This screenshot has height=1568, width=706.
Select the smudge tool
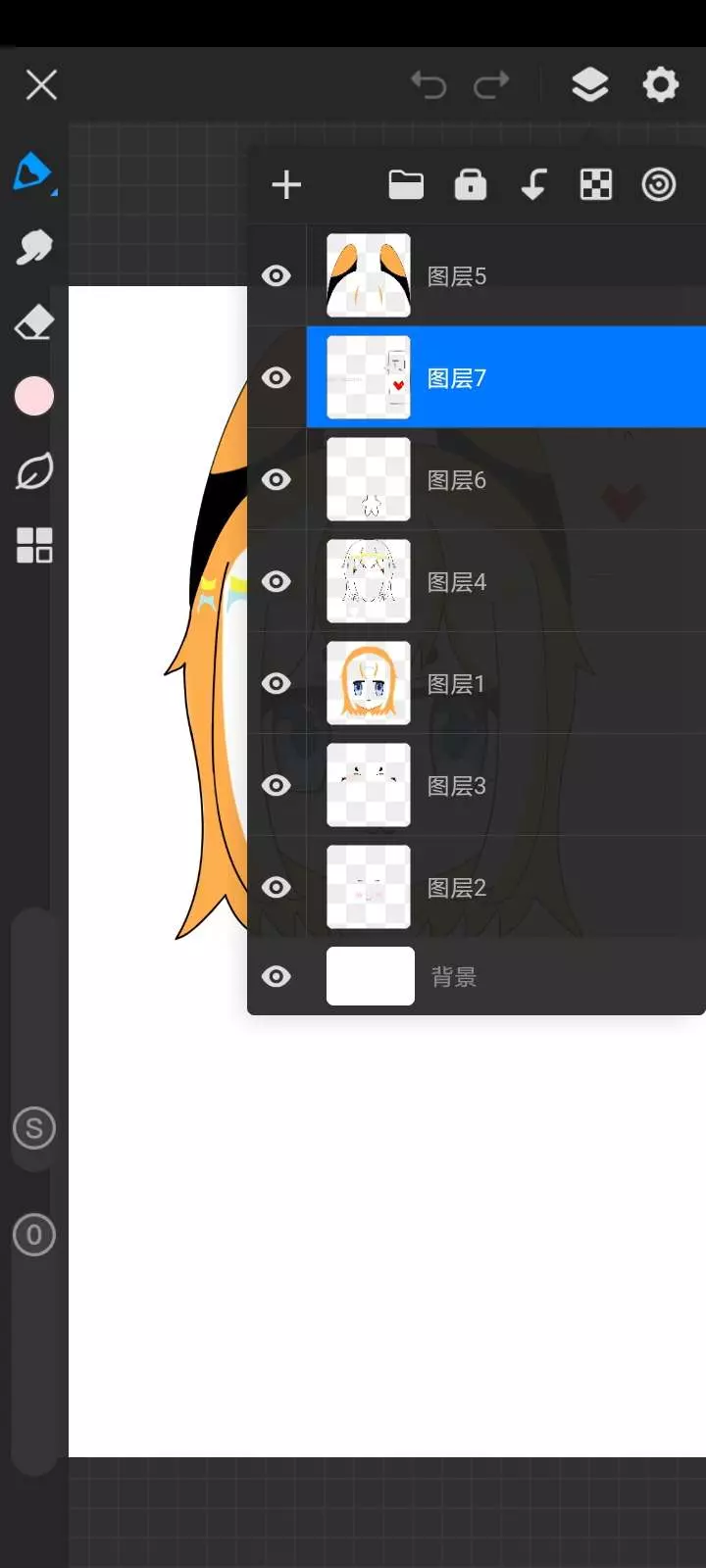34,247
